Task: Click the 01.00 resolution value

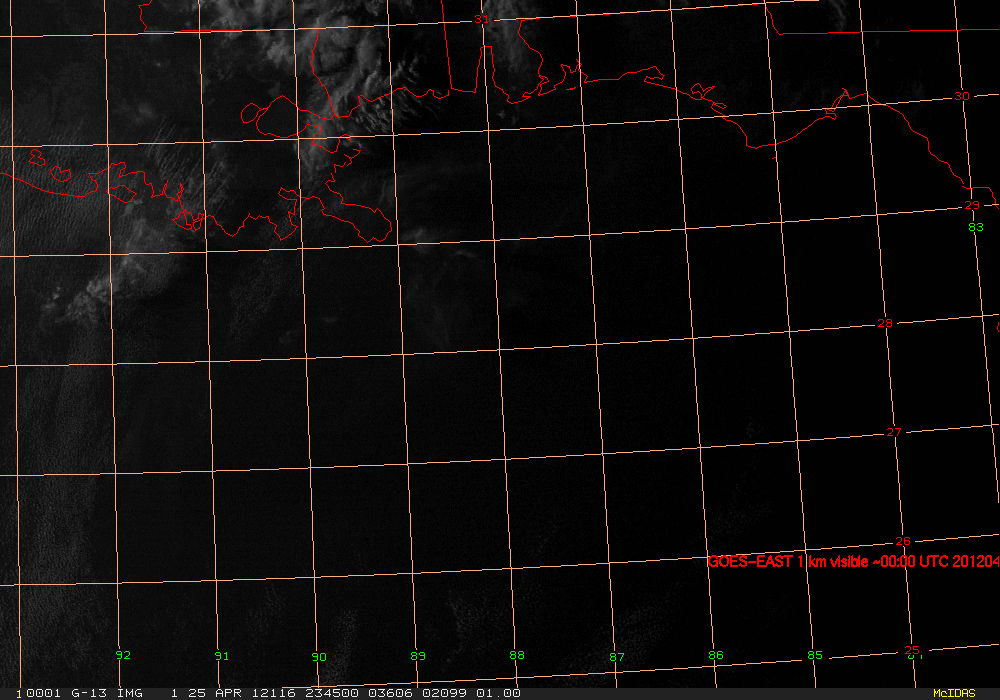Action: [498, 693]
